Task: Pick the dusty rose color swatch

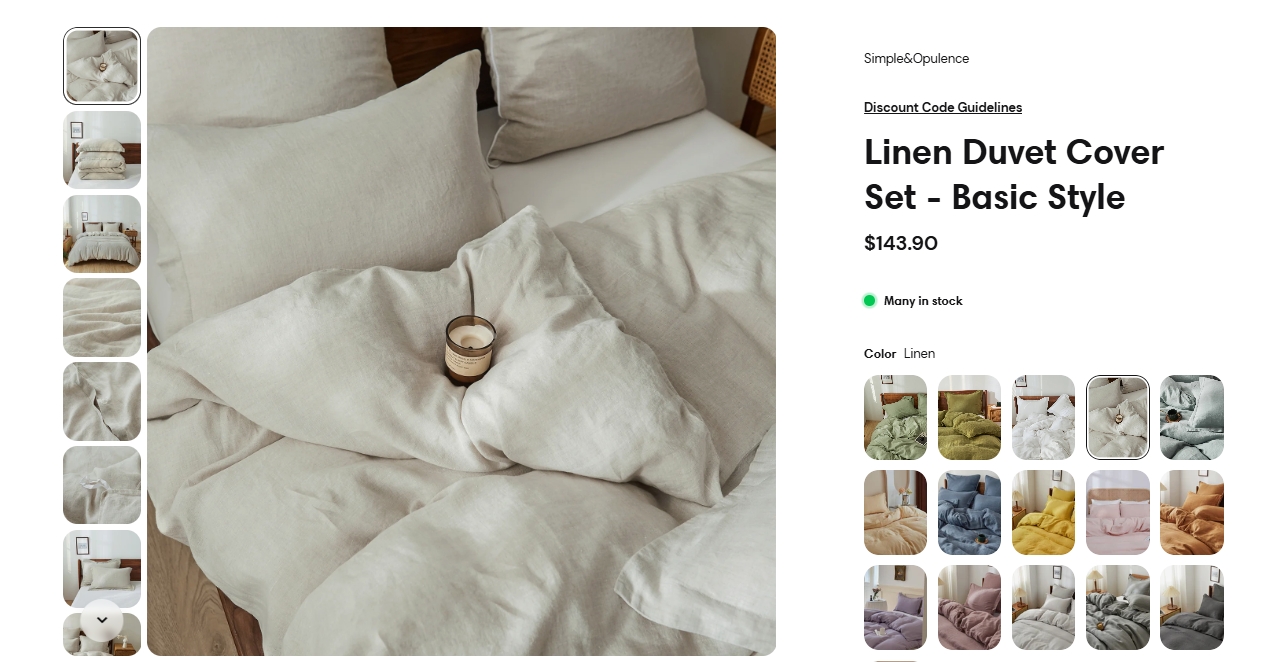Action: pos(970,607)
